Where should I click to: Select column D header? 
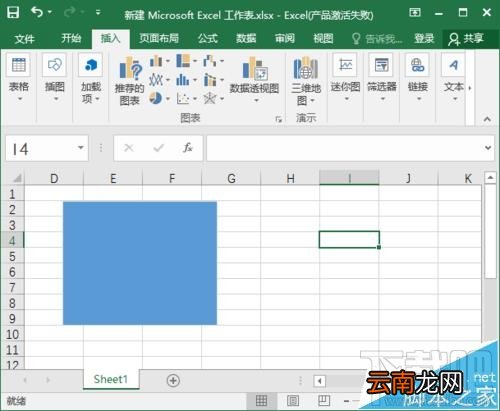[x=54, y=178]
